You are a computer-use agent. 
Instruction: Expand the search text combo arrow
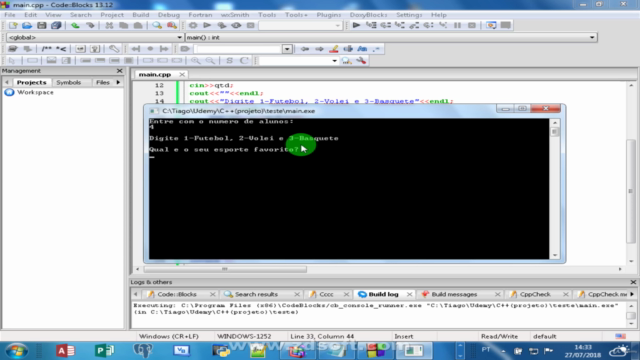pos(287,49)
